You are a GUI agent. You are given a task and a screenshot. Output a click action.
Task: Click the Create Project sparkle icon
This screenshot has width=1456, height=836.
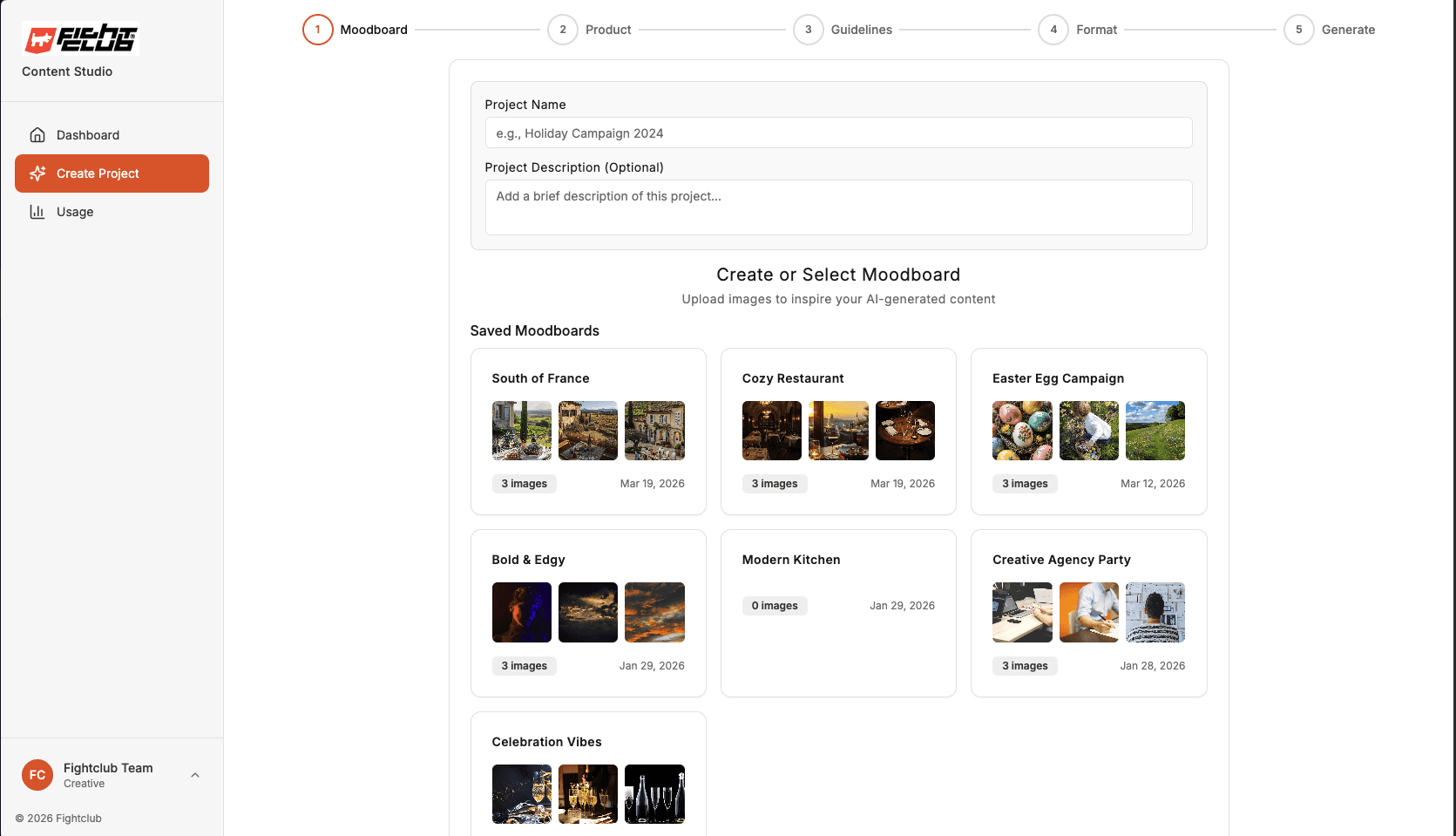pyautogui.click(x=37, y=173)
